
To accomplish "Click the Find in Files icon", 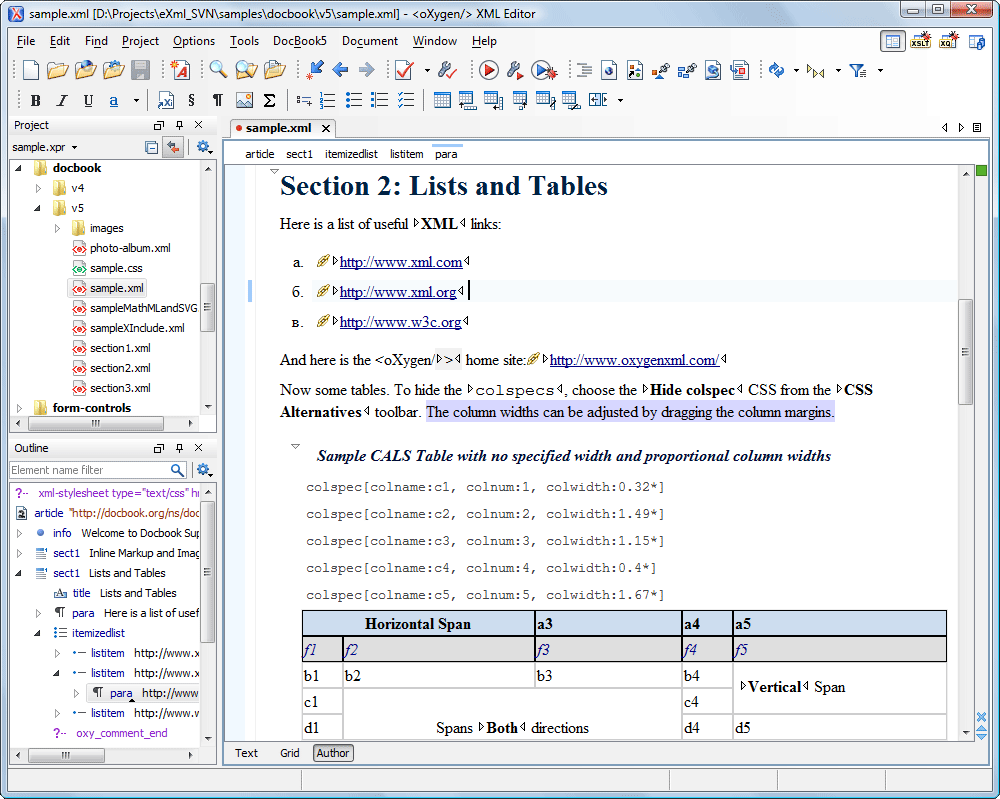I will pos(246,70).
